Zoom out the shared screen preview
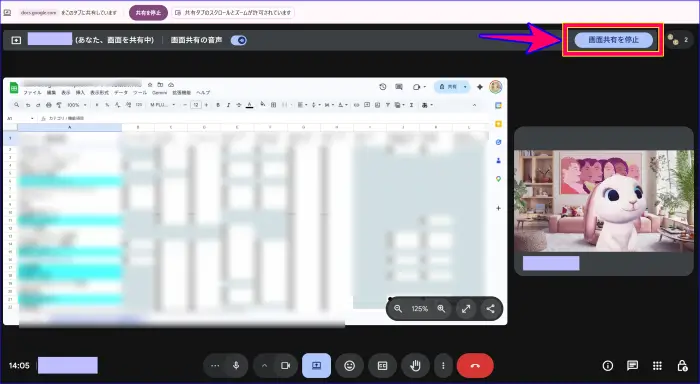Image resolution: width=700 pixels, height=384 pixels. (398, 309)
